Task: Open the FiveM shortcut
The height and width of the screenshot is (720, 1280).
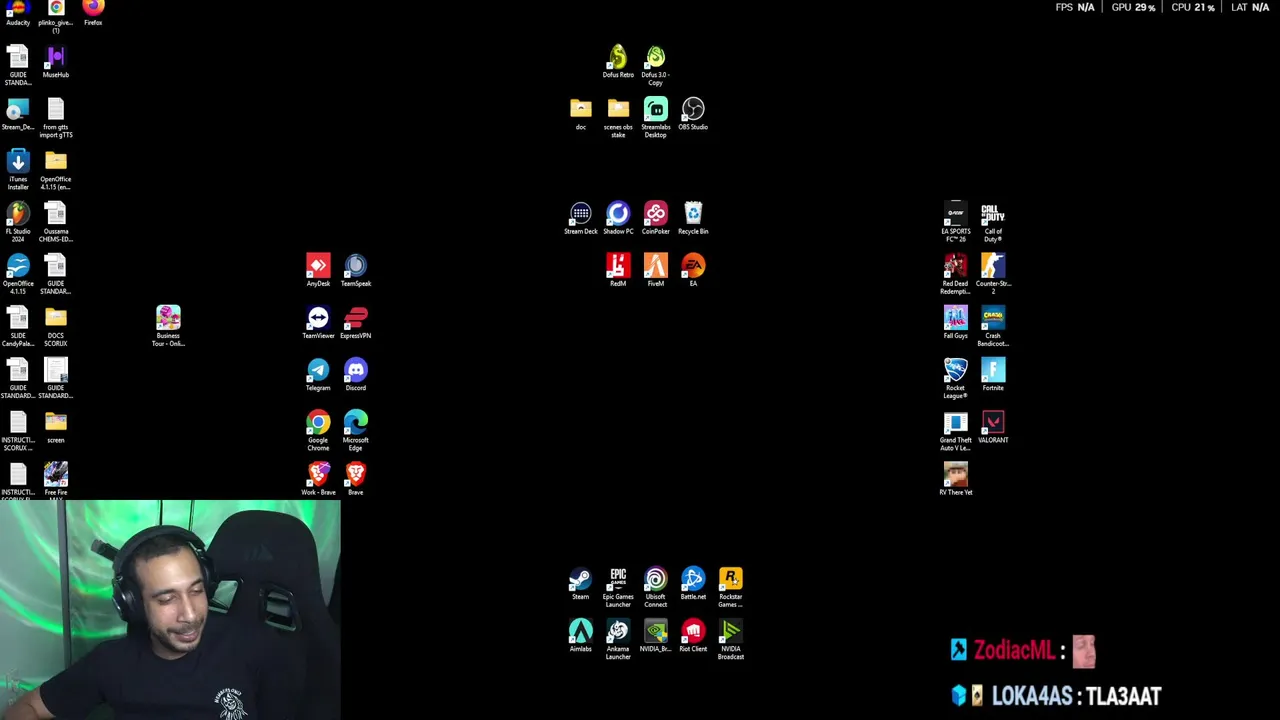Action: tap(656, 270)
